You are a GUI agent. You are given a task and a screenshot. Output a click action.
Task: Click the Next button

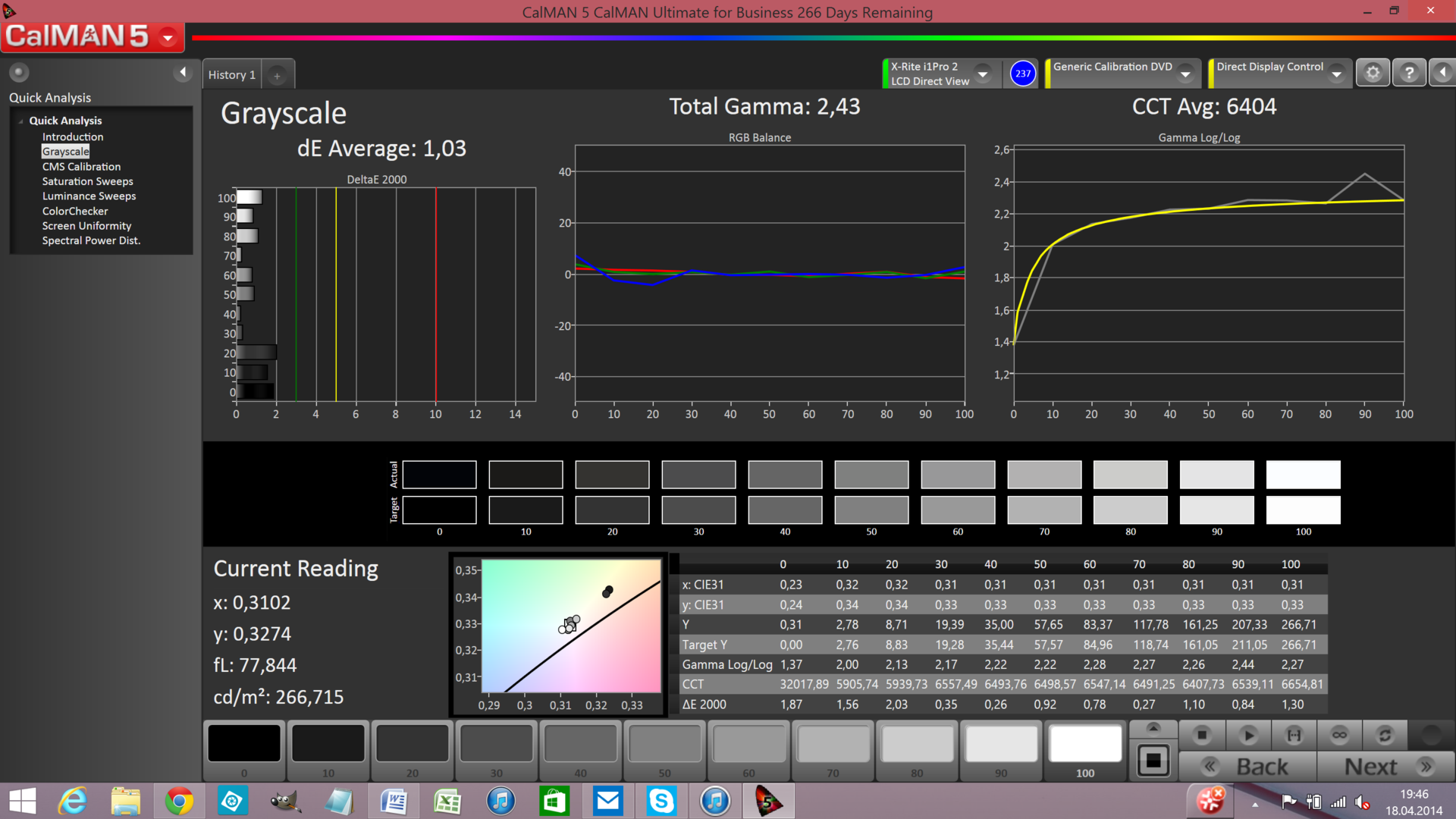pos(1386,767)
